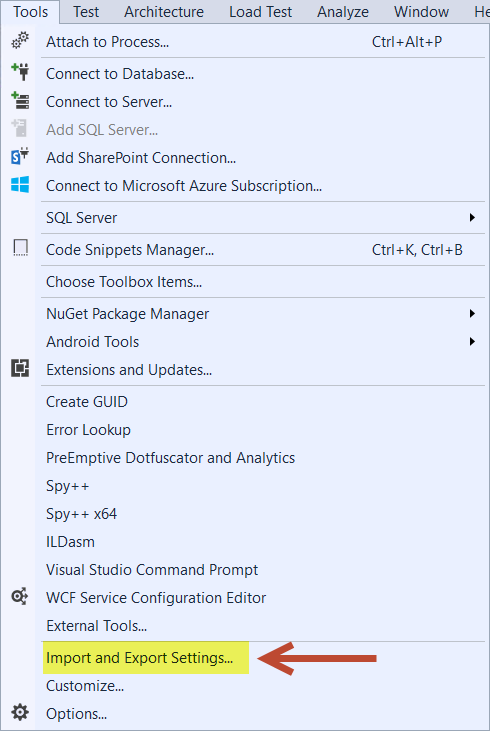Image resolution: width=490 pixels, height=731 pixels.
Task: Click the Connect to Database plug icon
Action: pos(20,72)
